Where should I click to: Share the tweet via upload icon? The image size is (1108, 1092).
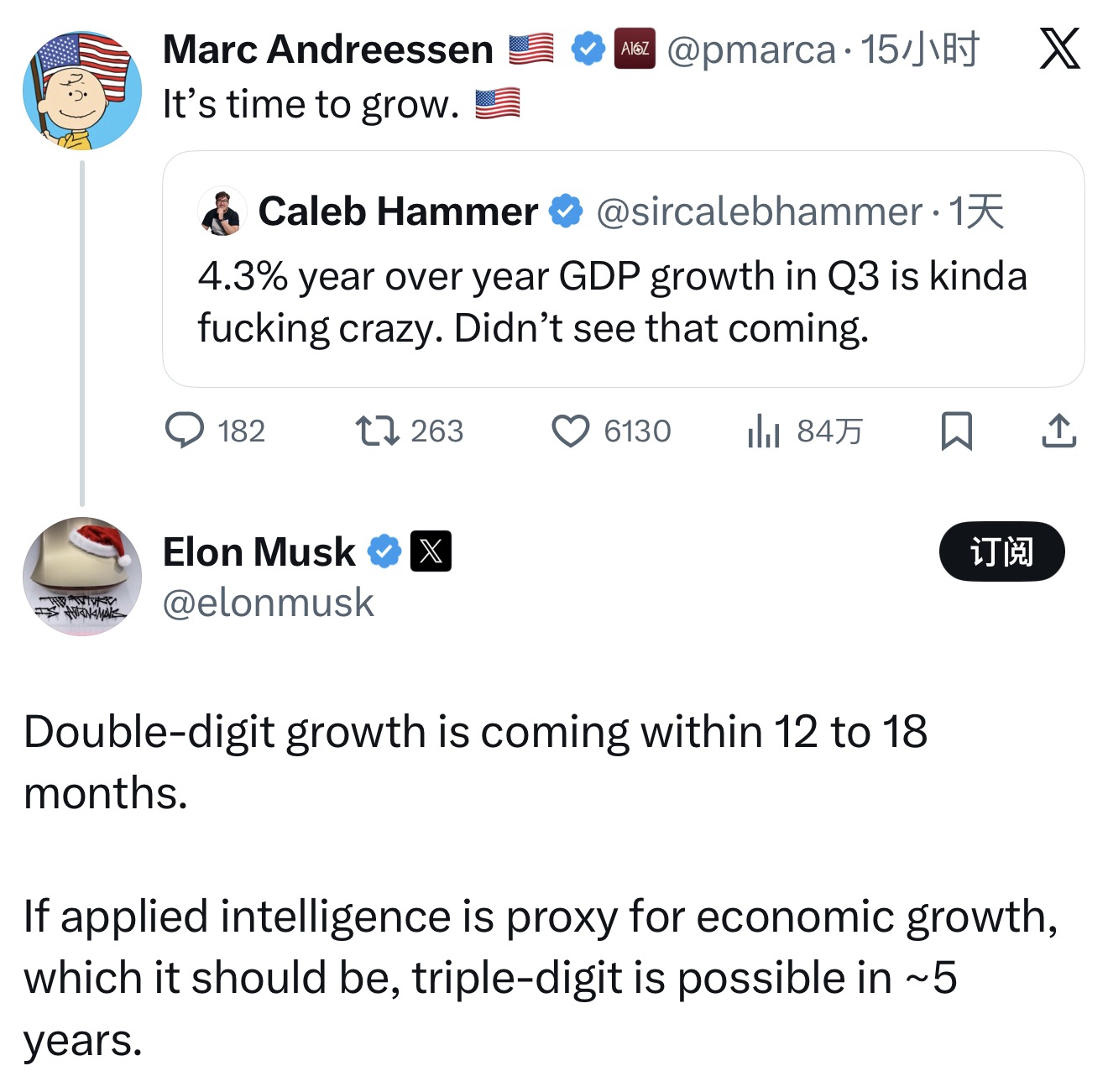[1058, 431]
